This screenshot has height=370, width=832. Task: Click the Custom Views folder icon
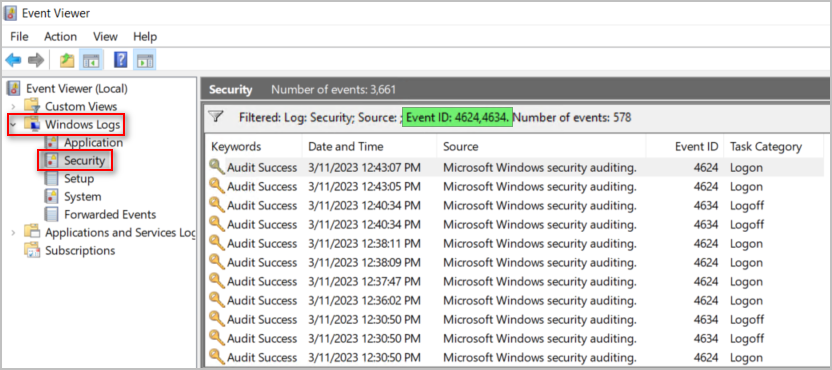tap(32, 106)
